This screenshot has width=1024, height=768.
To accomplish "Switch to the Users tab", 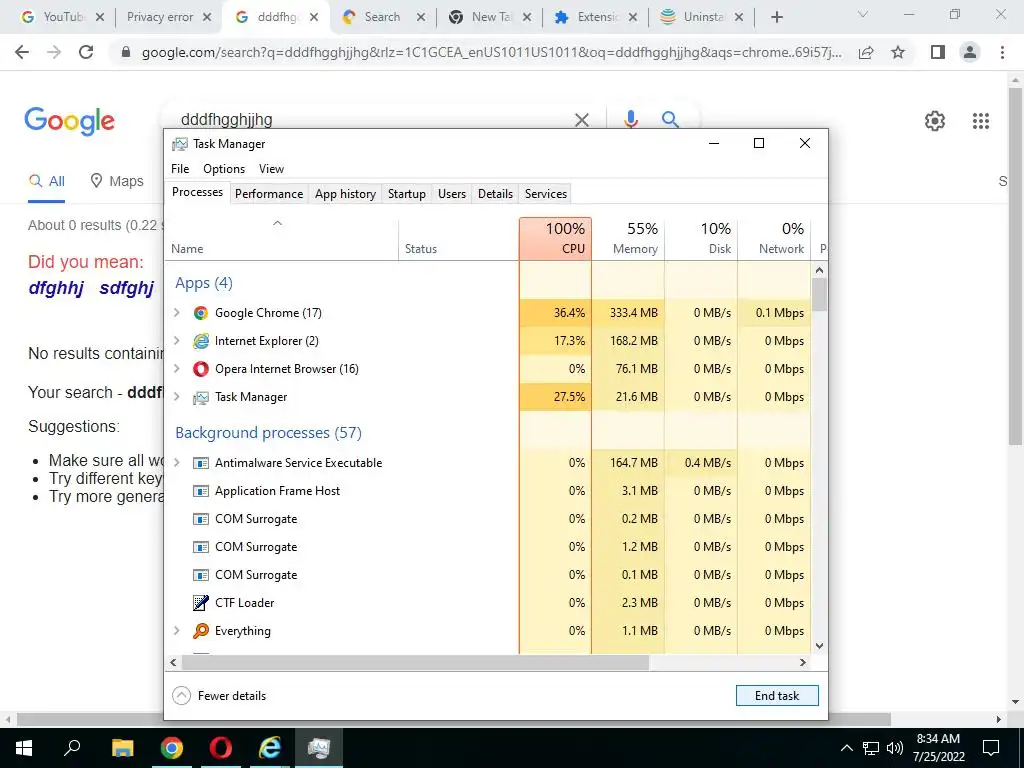I will (452, 194).
